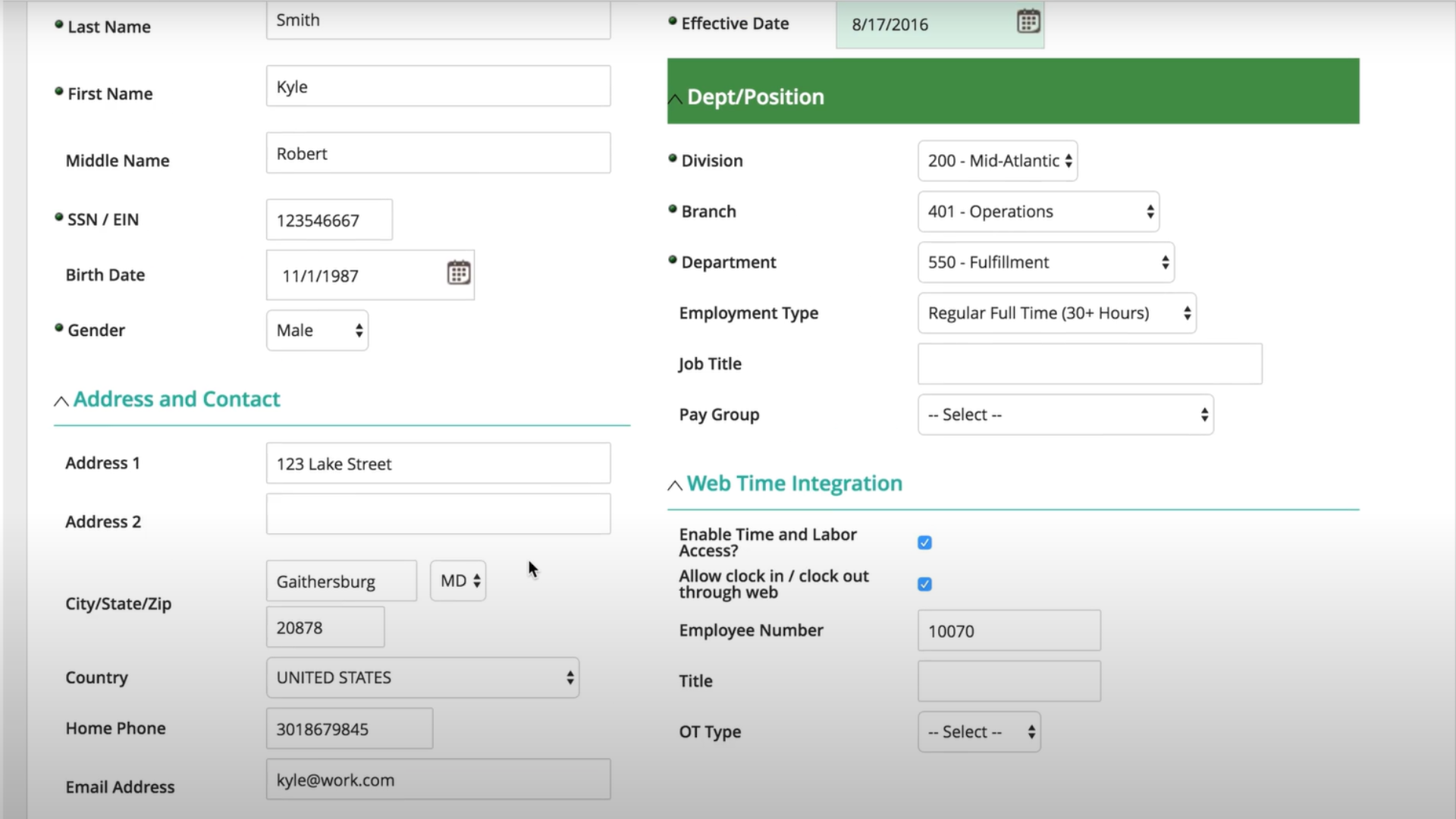The image size is (1456, 819).
Task: Click the Job Title input field
Action: tap(1089, 363)
